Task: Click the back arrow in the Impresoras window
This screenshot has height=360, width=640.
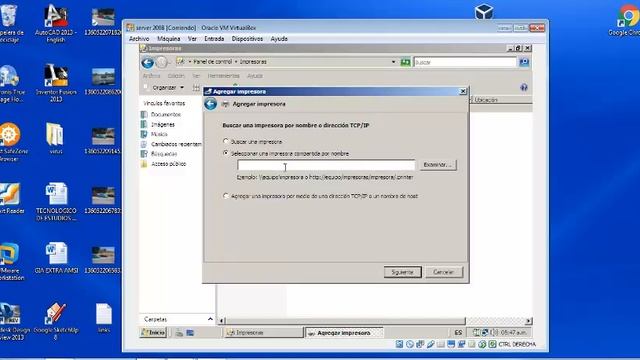Action: pyautogui.click(x=147, y=62)
